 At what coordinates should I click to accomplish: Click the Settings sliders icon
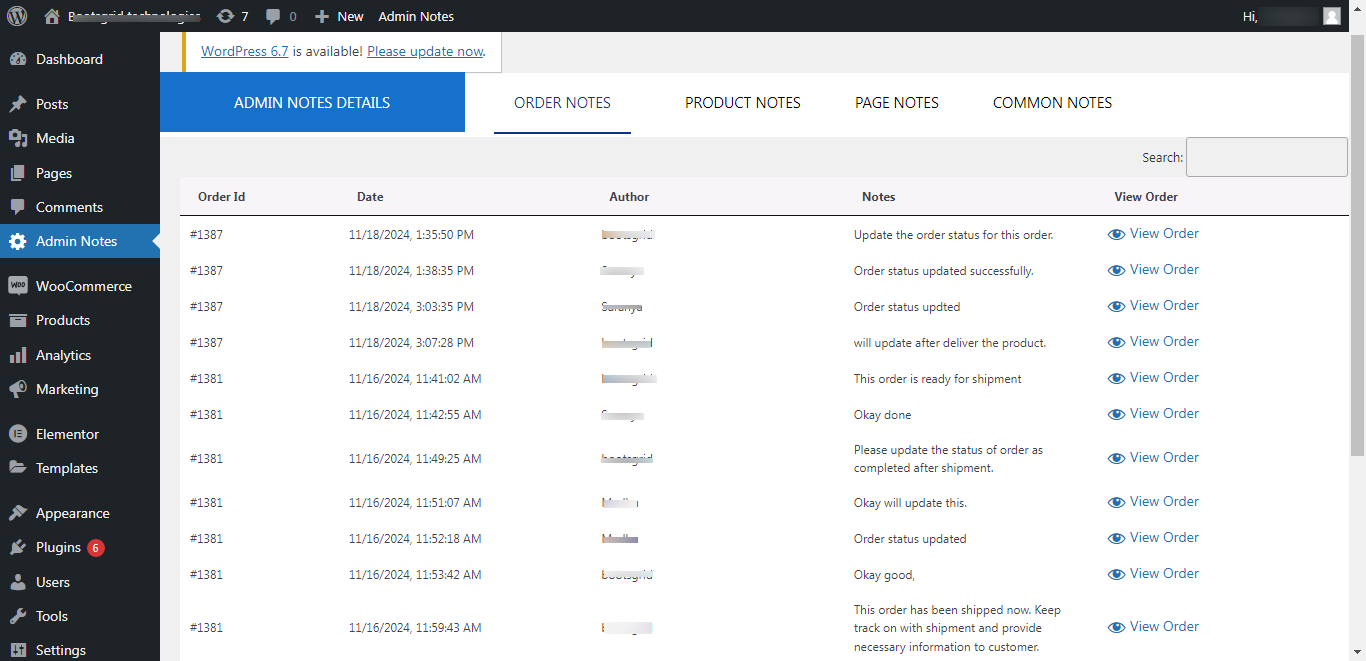[x=18, y=650]
